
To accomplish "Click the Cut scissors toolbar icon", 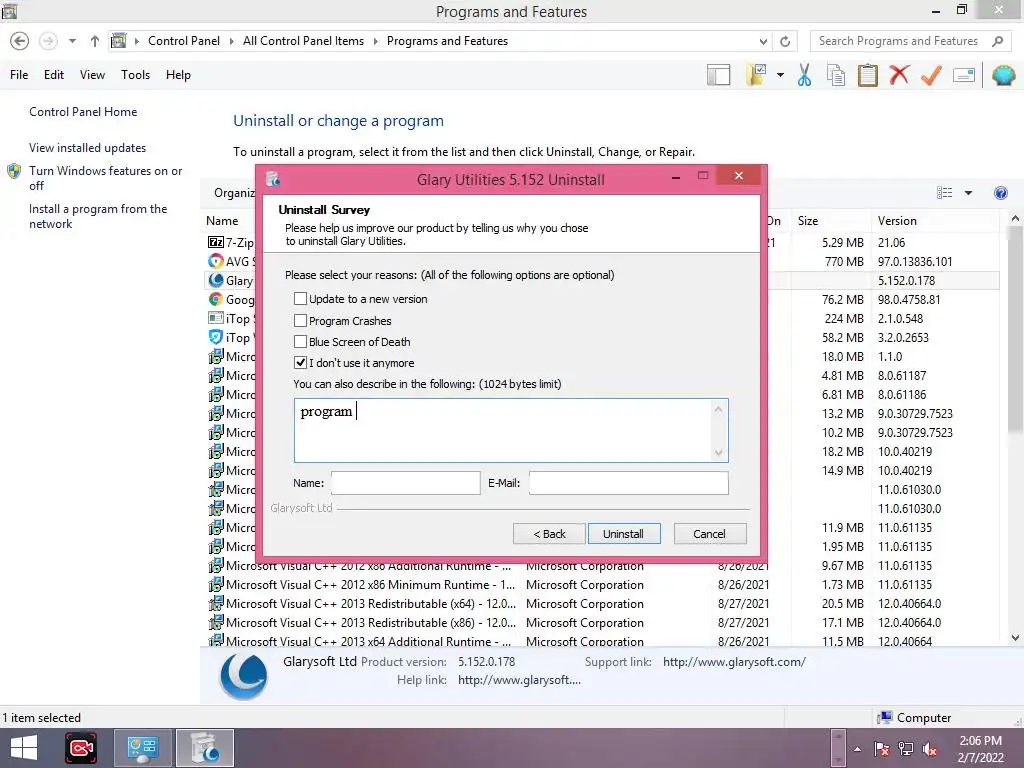I will tap(804, 75).
